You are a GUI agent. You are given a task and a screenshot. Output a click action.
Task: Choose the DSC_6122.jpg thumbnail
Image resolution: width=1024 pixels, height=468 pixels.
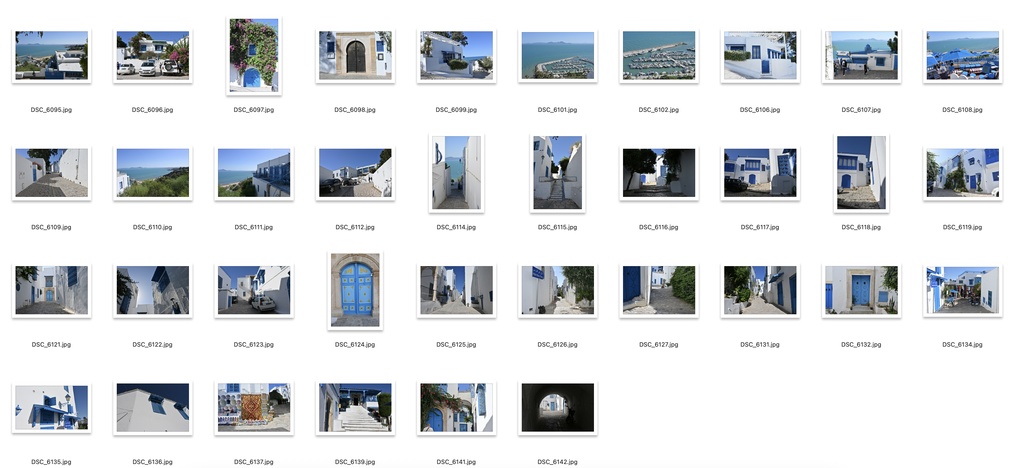153,290
